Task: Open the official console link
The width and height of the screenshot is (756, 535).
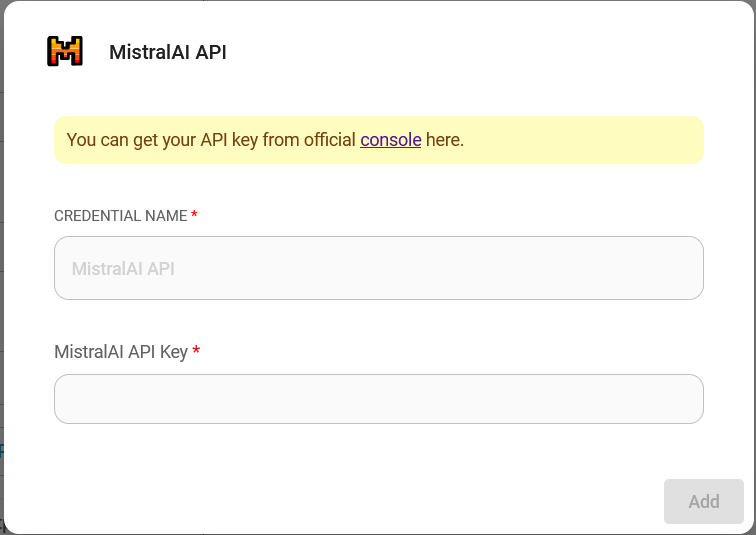Action: click(390, 140)
